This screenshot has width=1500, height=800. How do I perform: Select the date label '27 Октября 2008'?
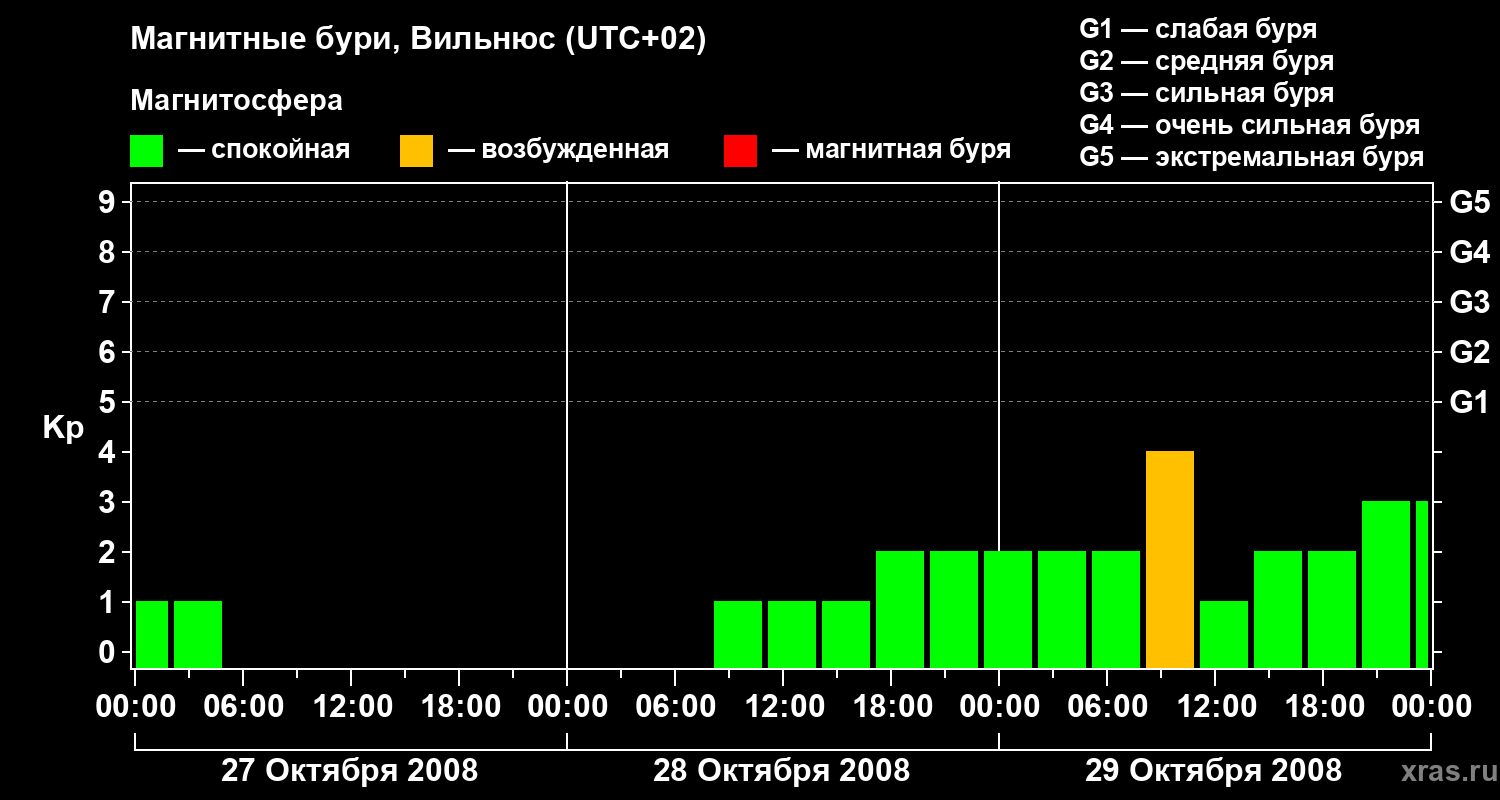tap(349, 771)
